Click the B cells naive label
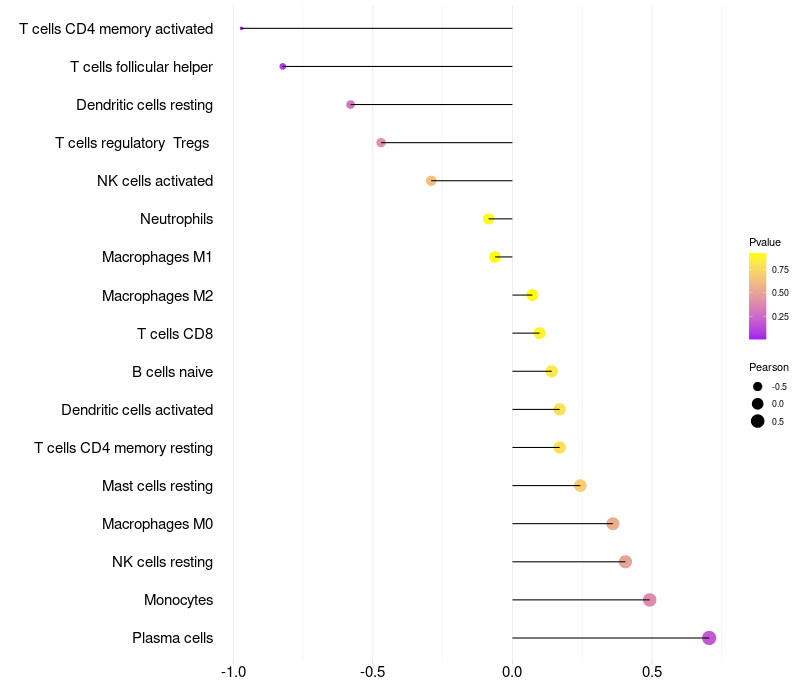The height and width of the screenshot is (700, 800). [x=172, y=372]
